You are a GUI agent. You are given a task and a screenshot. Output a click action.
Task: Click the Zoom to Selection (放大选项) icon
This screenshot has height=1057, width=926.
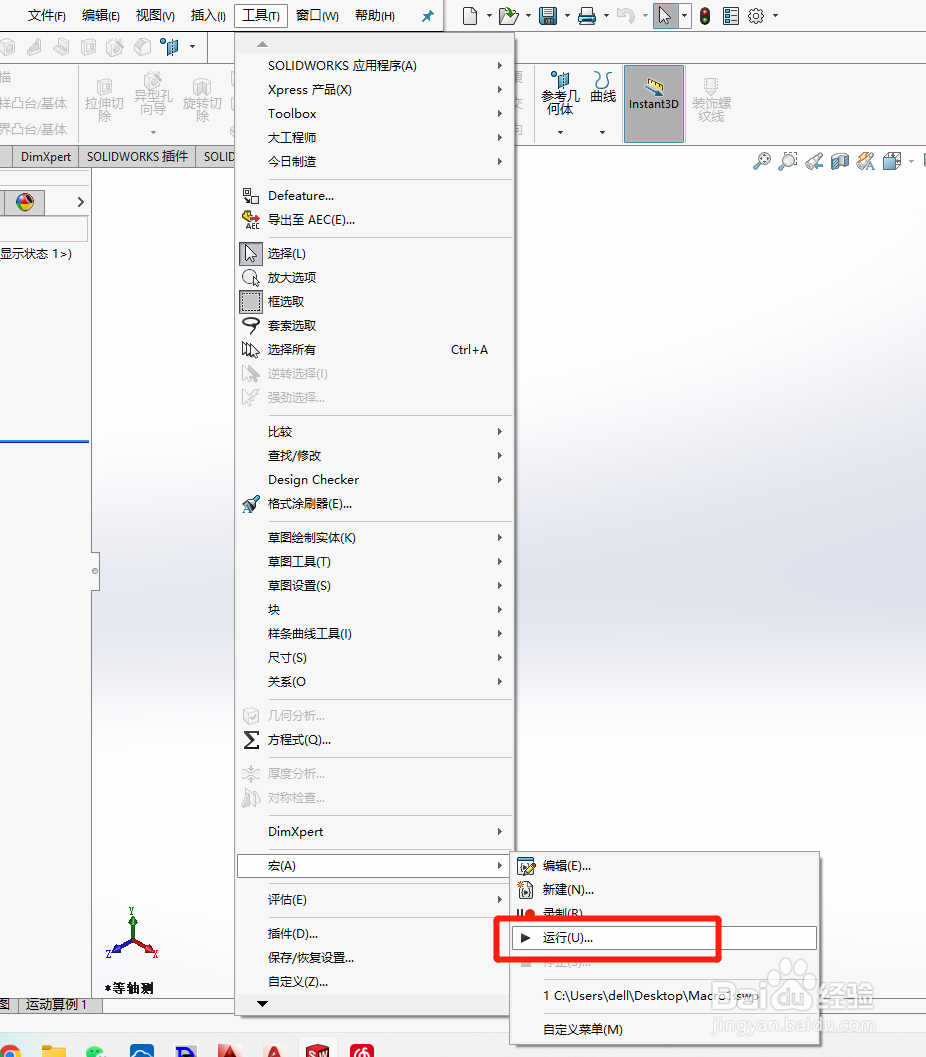tap(251, 278)
